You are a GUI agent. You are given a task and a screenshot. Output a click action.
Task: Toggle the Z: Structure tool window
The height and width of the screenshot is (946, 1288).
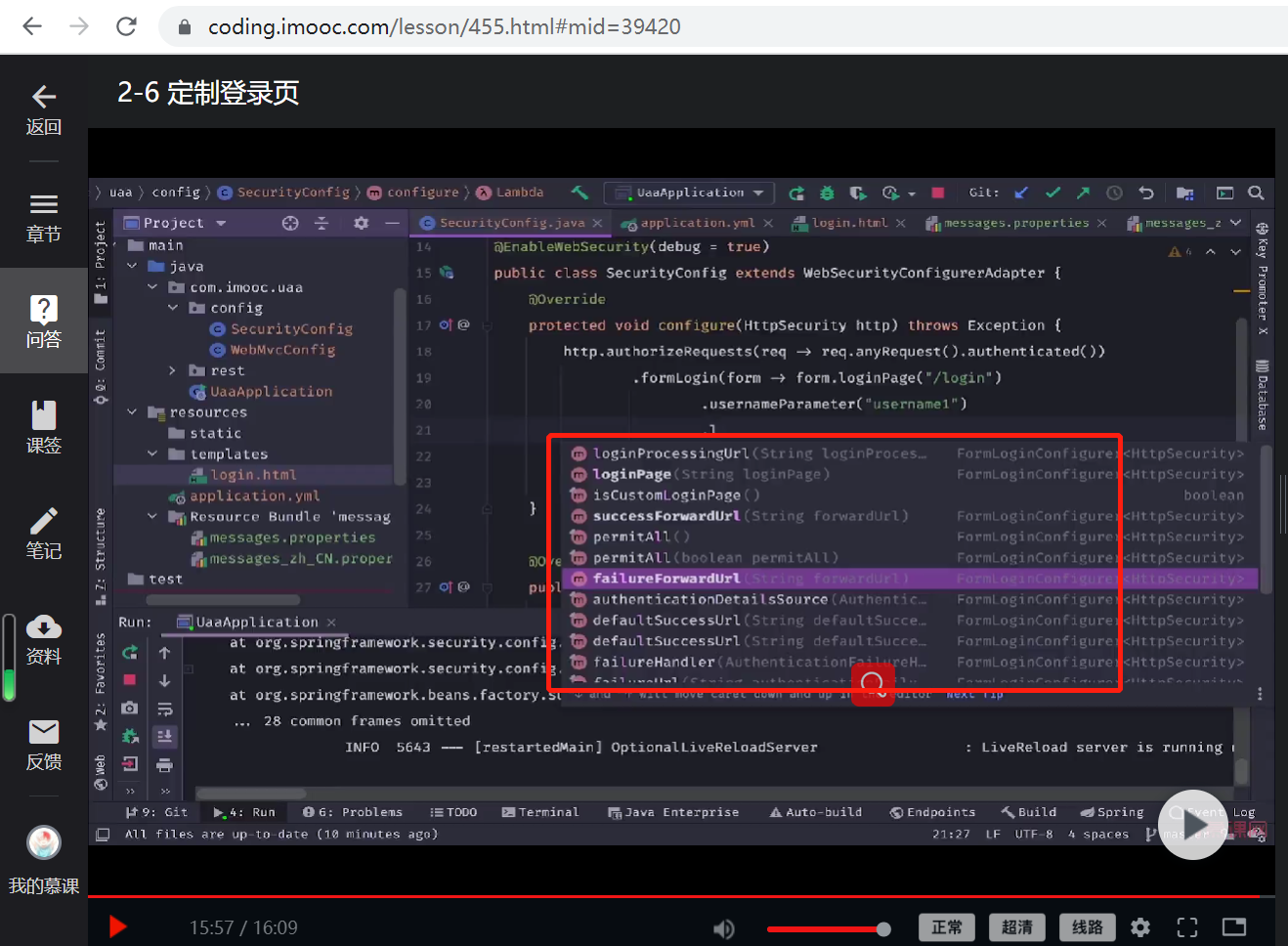101,555
